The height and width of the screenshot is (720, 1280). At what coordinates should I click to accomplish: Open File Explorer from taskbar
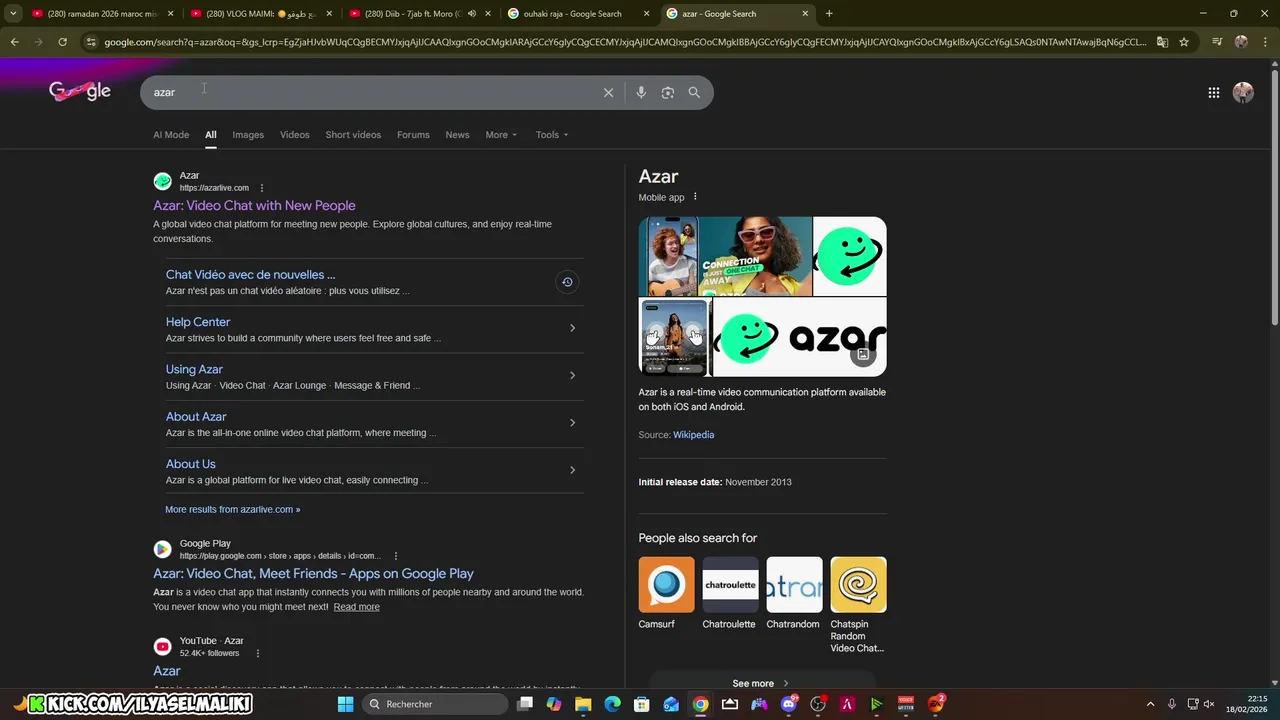point(583,704)
